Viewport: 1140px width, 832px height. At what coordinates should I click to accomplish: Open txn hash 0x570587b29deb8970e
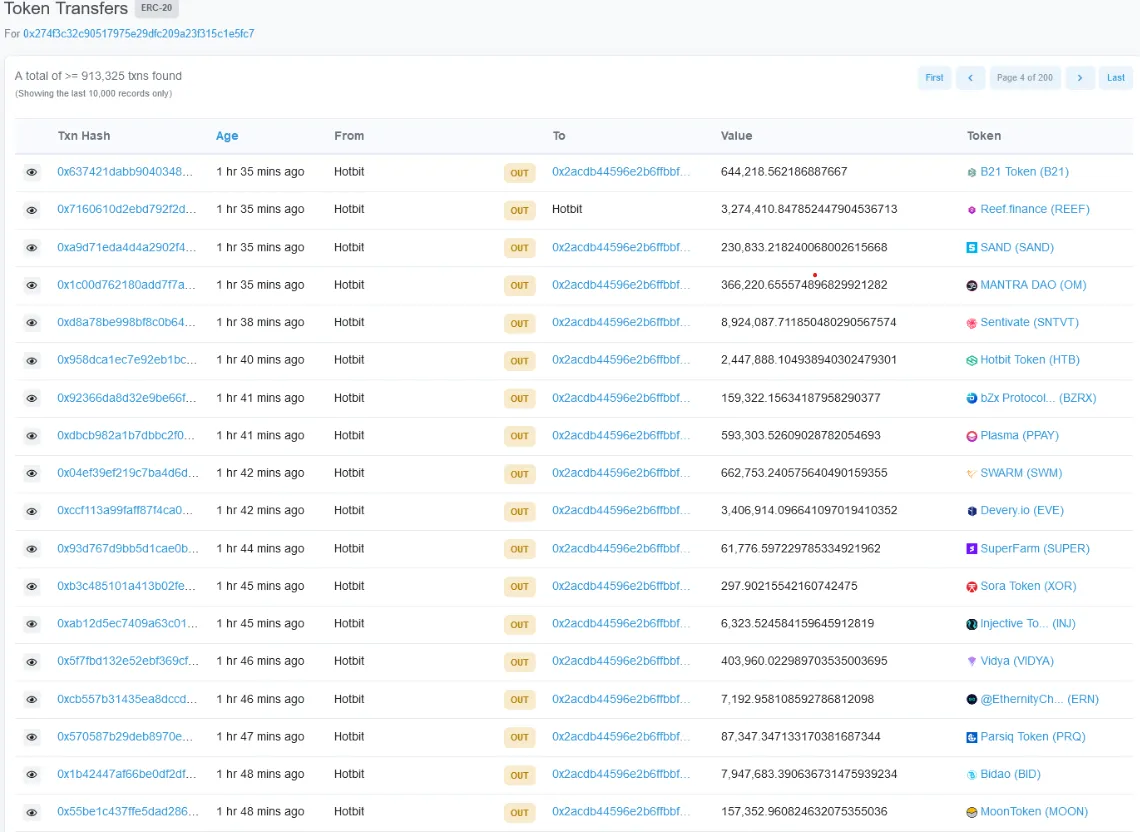pos(125,737)
